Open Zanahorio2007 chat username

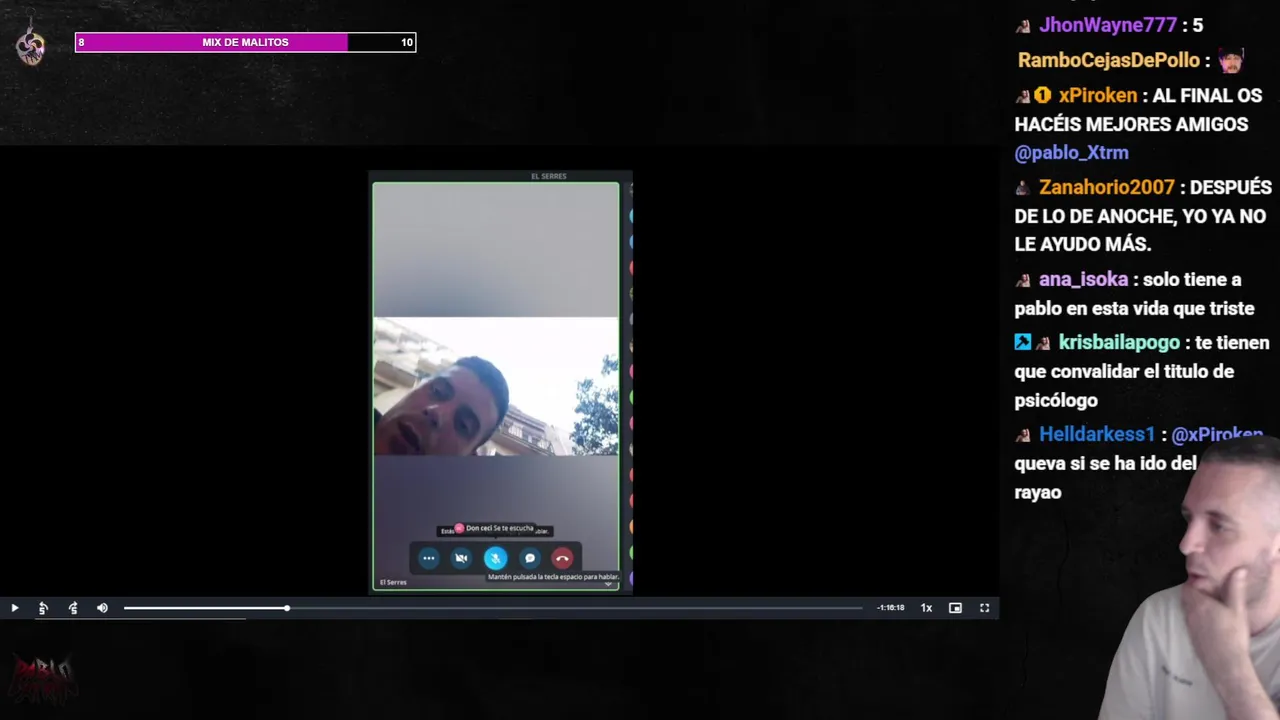[x=1106, y=187]
